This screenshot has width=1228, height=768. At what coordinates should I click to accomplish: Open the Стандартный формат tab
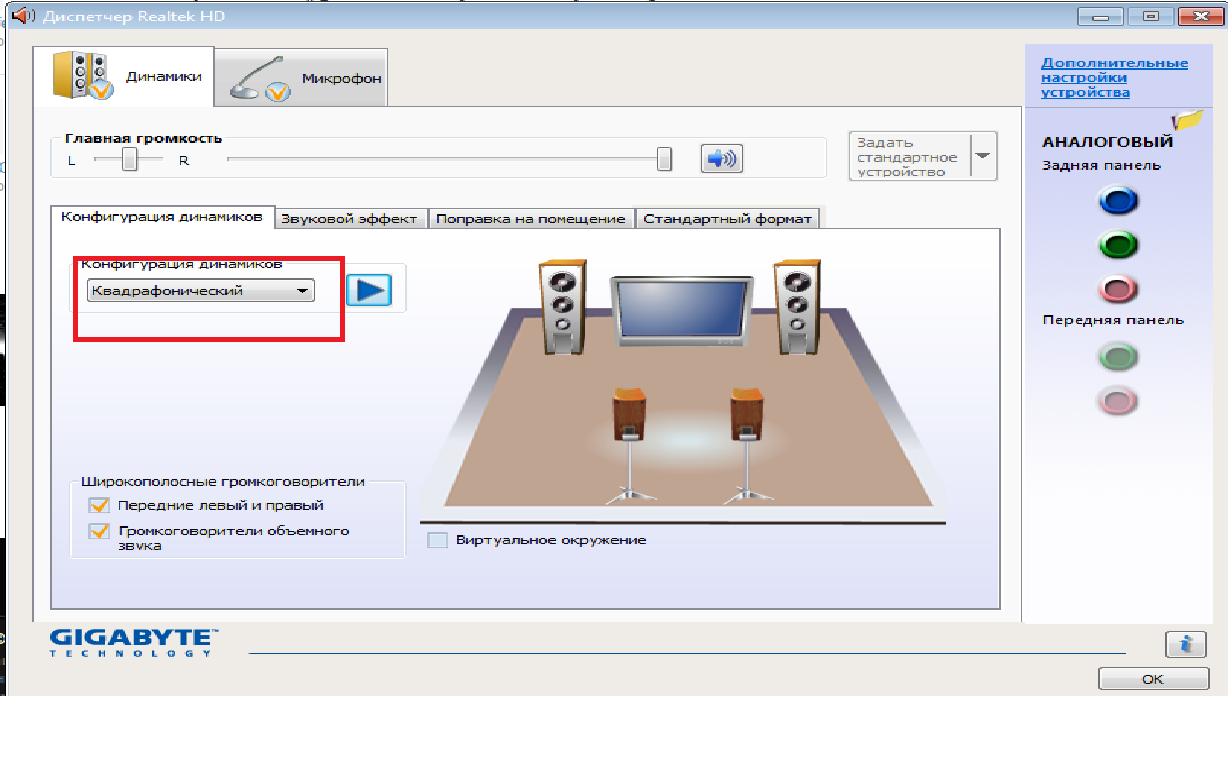(728, 219)
